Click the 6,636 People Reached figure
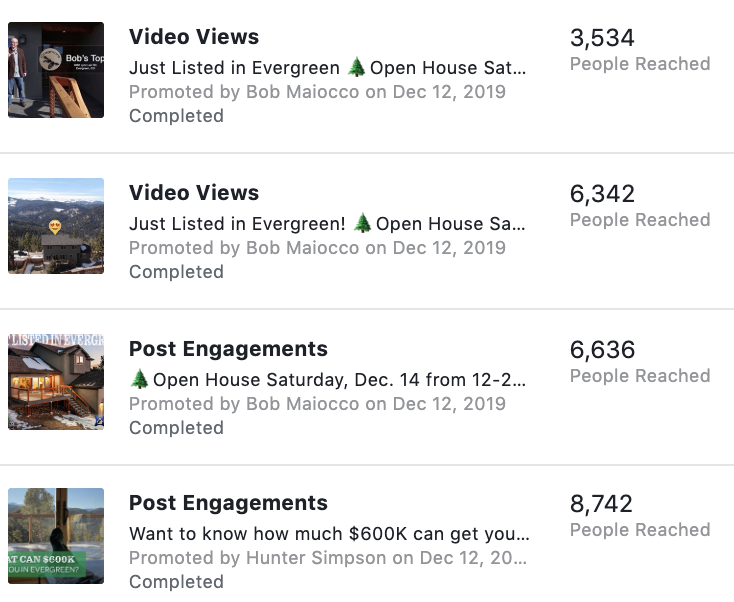This screenshot has height=602, width=734. point(602,350)
